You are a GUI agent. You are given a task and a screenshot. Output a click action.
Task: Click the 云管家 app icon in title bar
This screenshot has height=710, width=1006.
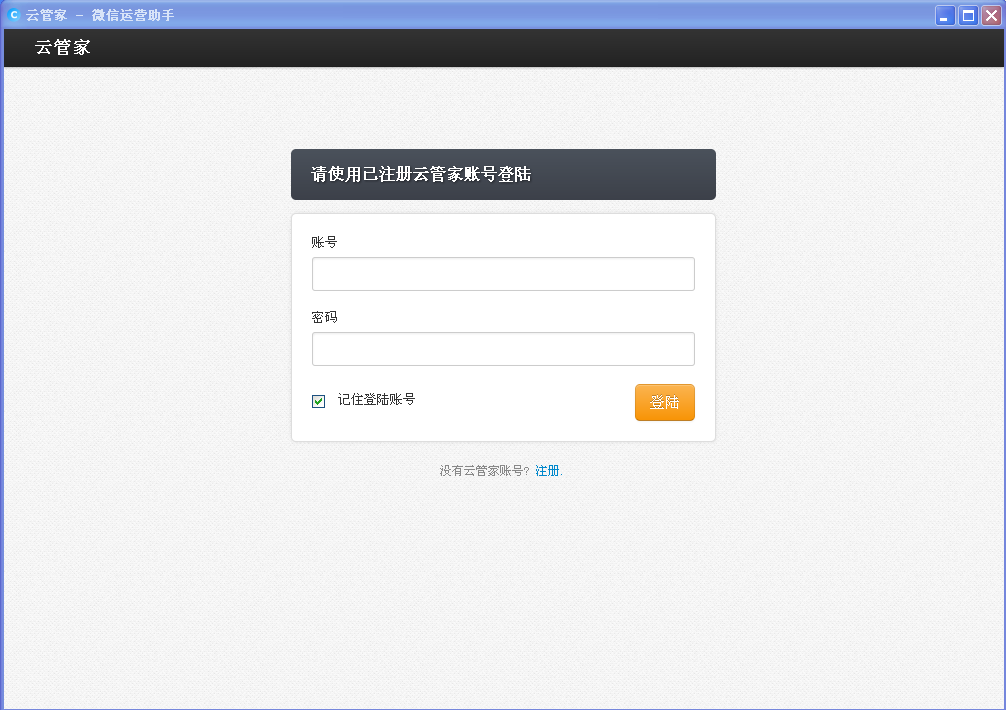13,14
